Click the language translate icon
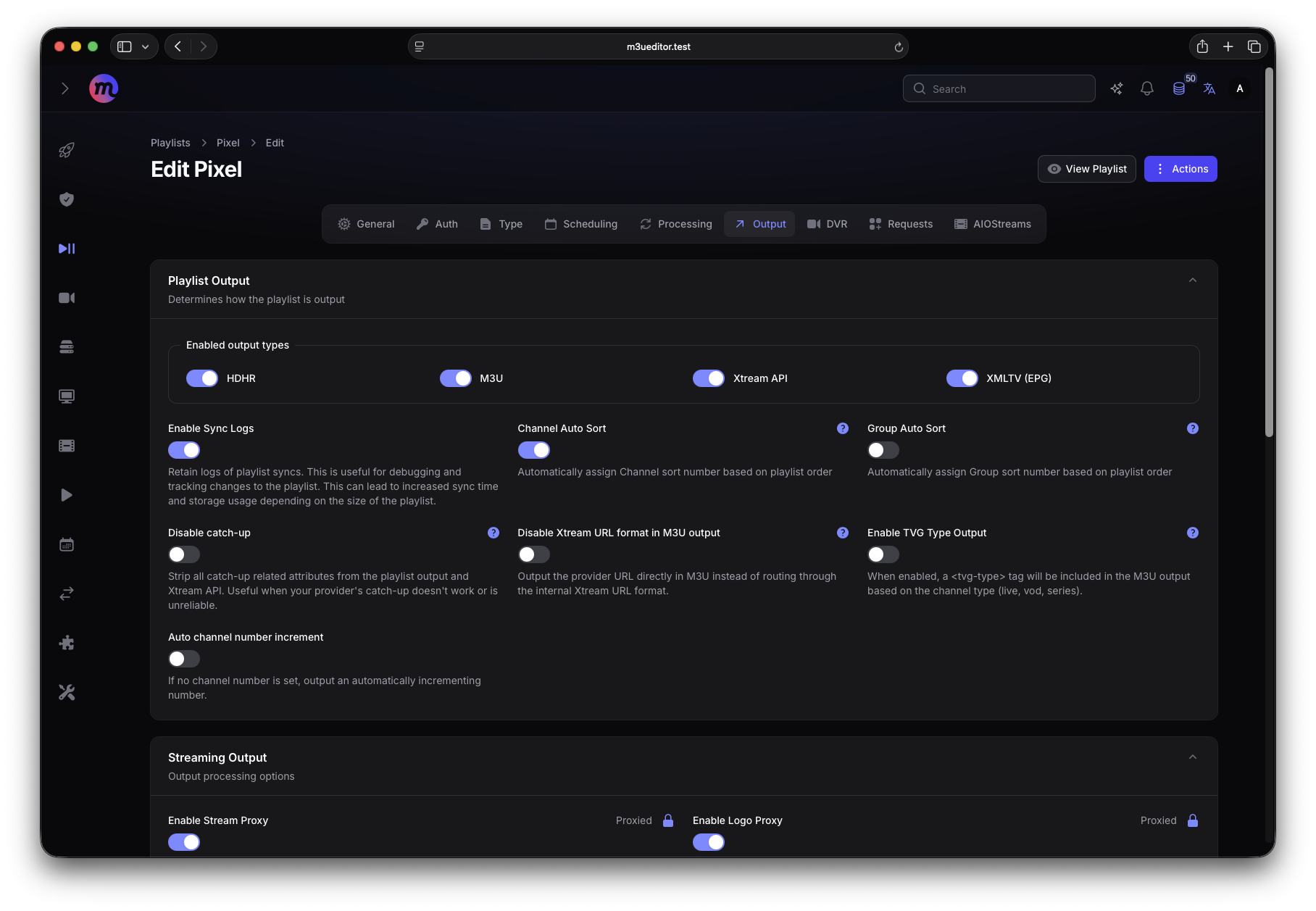1316x911 pixels. pos(1209,88)
